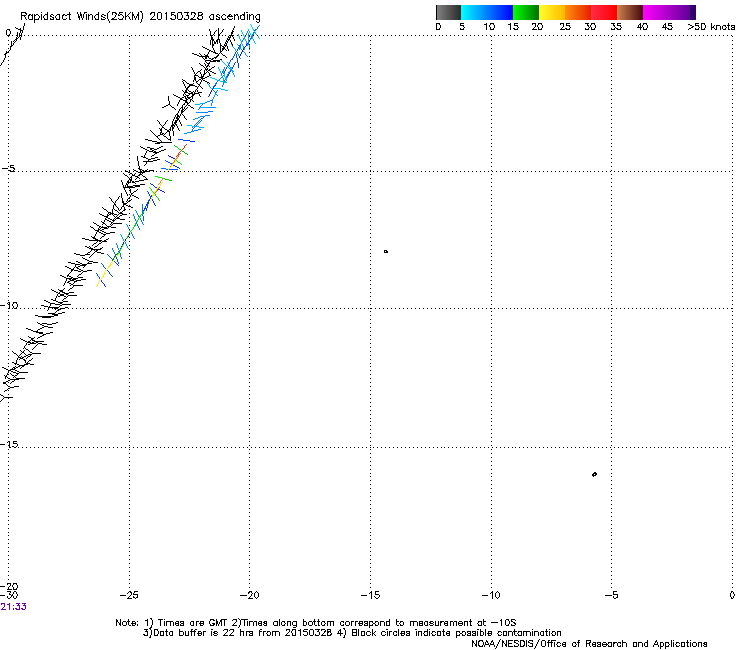Pick the blue 10–15 knots legend color
Image resolution: width=740 pixels, height=650 pixels.
point(500,12)
